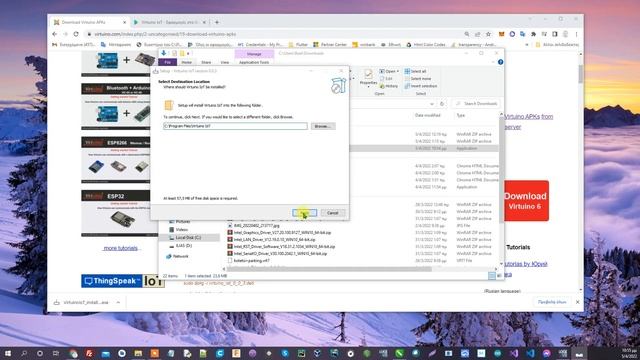Click more tutorials link on page
Image resolution: width=640 pixels, height=360 pixels.
point(121,248)
